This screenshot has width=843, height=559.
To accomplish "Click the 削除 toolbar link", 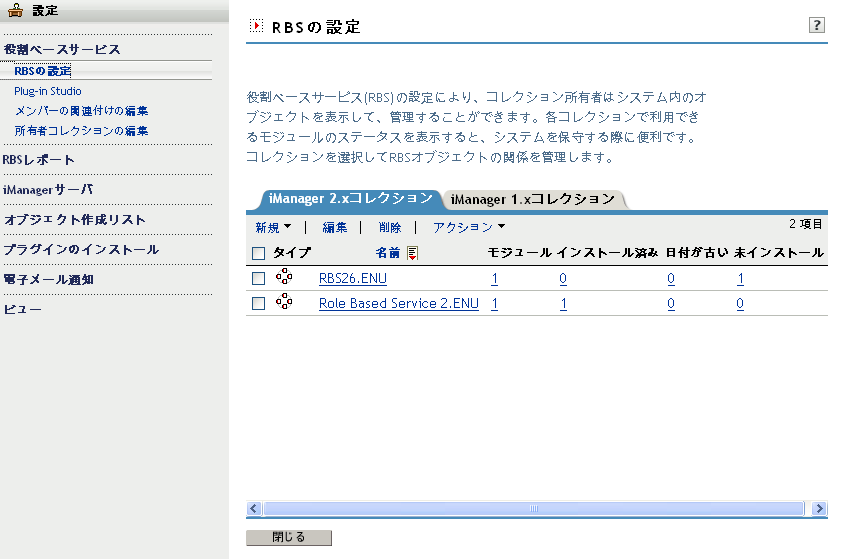I will click(390, 227).
